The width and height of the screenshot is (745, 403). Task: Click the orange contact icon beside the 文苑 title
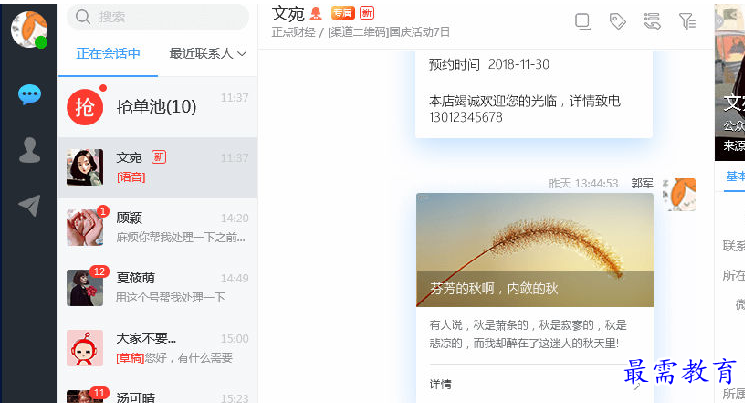(315, 13)
